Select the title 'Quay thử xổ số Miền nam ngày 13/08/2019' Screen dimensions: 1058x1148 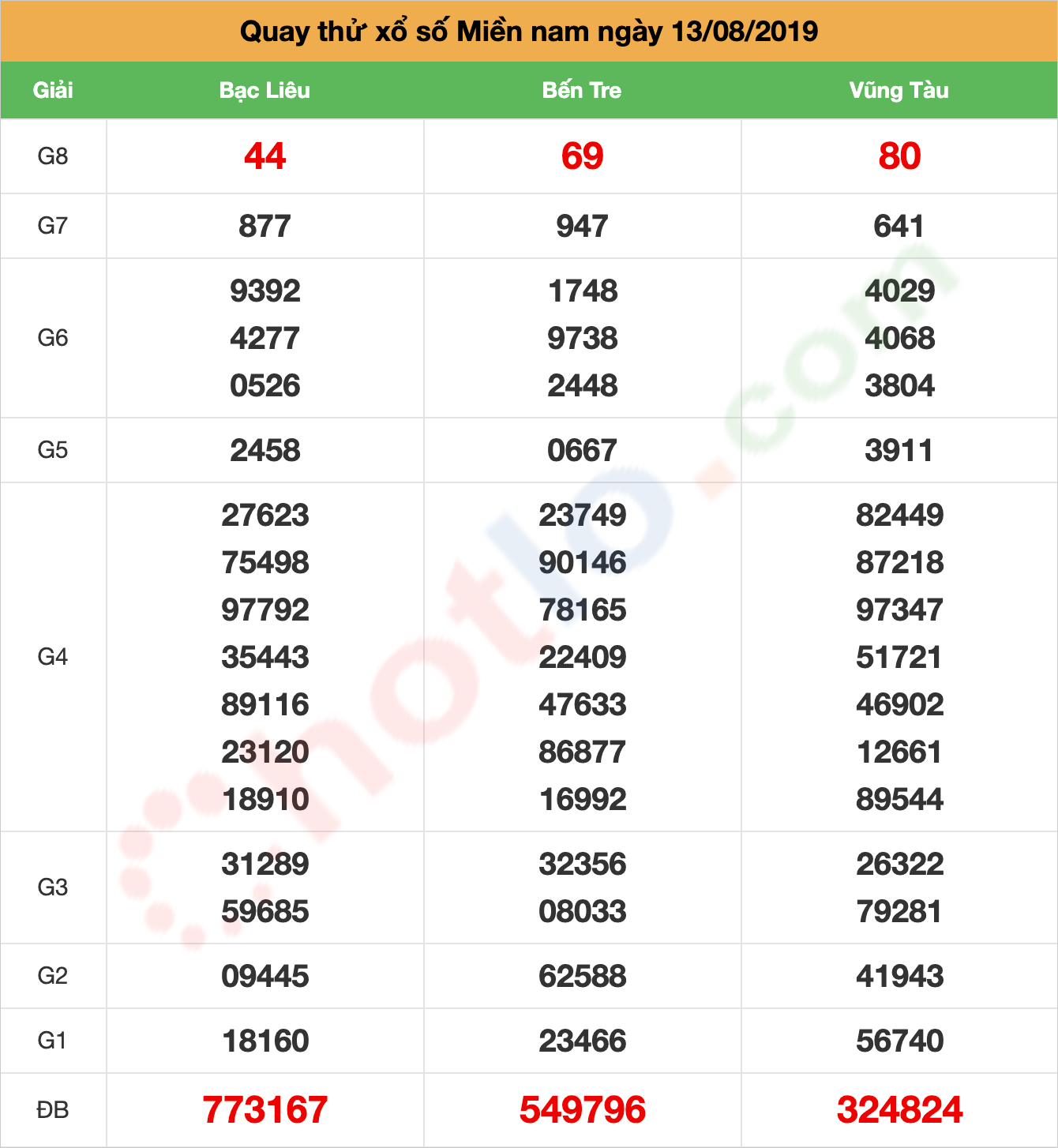pos(529,32)
